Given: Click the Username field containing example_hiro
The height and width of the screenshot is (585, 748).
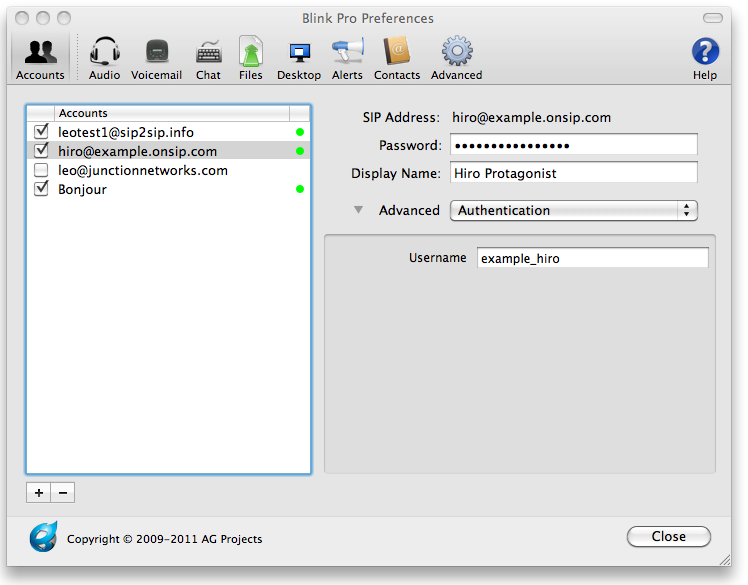Looking at the screenshot, I should point(592,258).
